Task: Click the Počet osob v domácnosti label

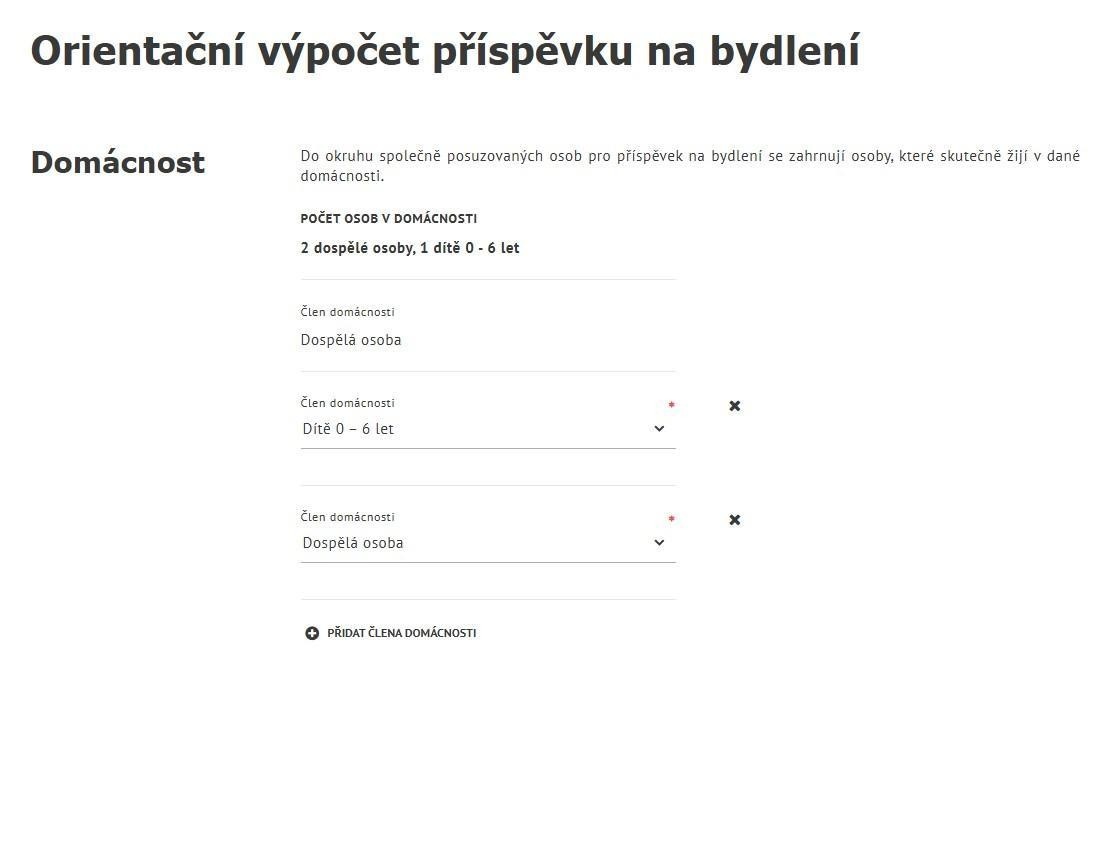Action: pyautogui.click(x=388, y=219)
